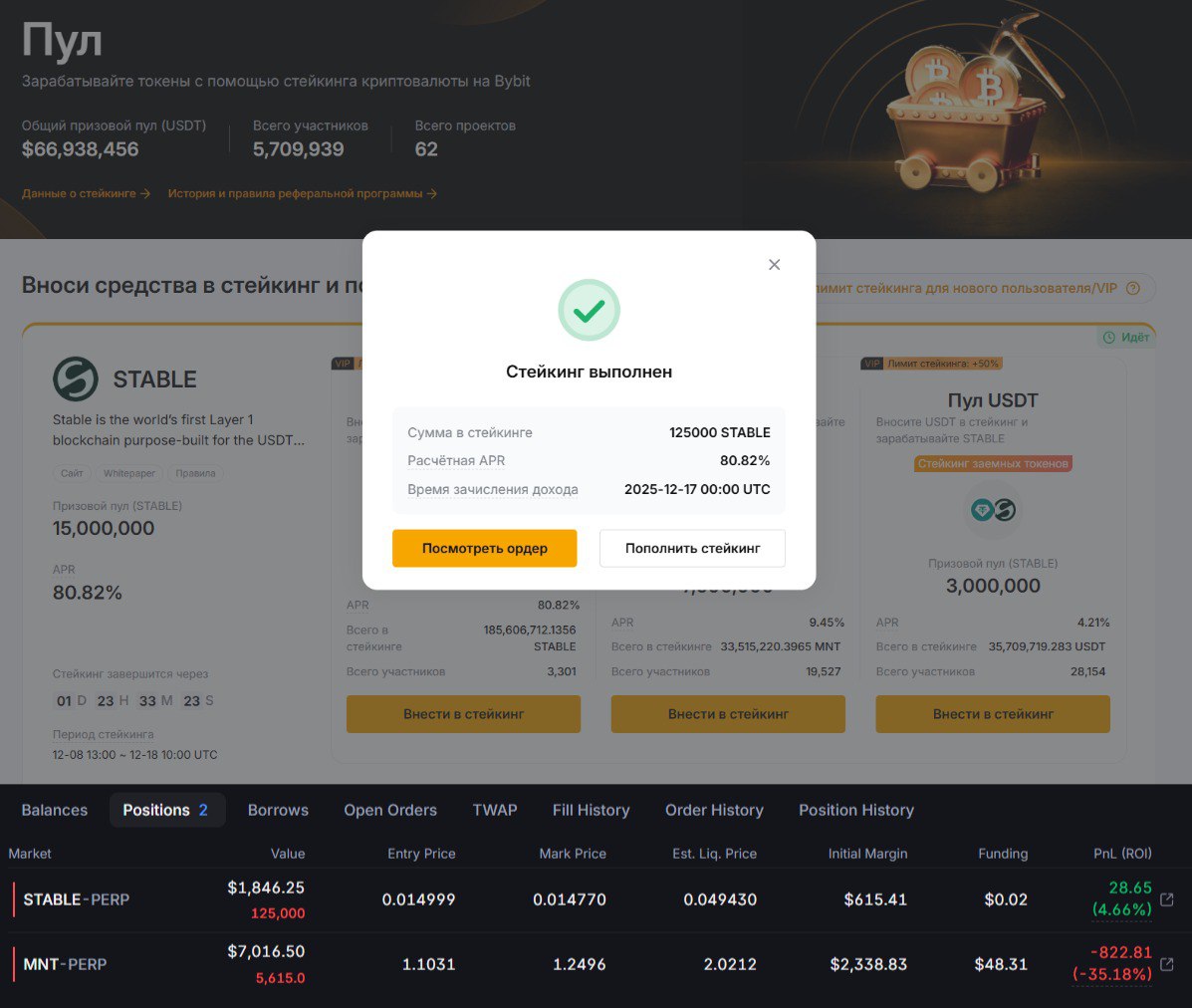Open share icon on STABLE-PERP row
This screenshot has height=1008, width=1192.
(x=1167, y=899)
